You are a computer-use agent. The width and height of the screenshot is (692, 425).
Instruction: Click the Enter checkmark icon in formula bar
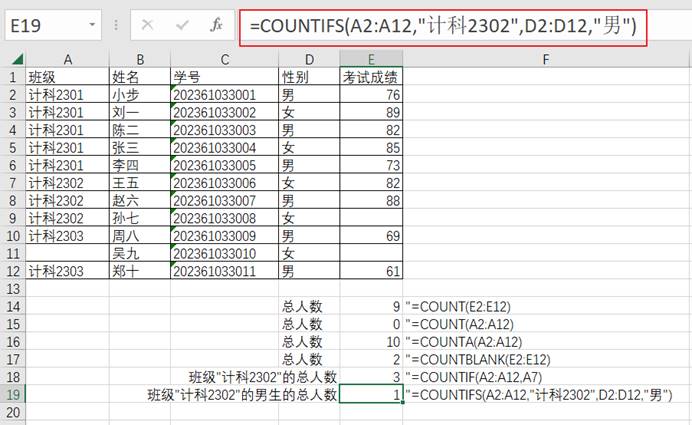181,25
